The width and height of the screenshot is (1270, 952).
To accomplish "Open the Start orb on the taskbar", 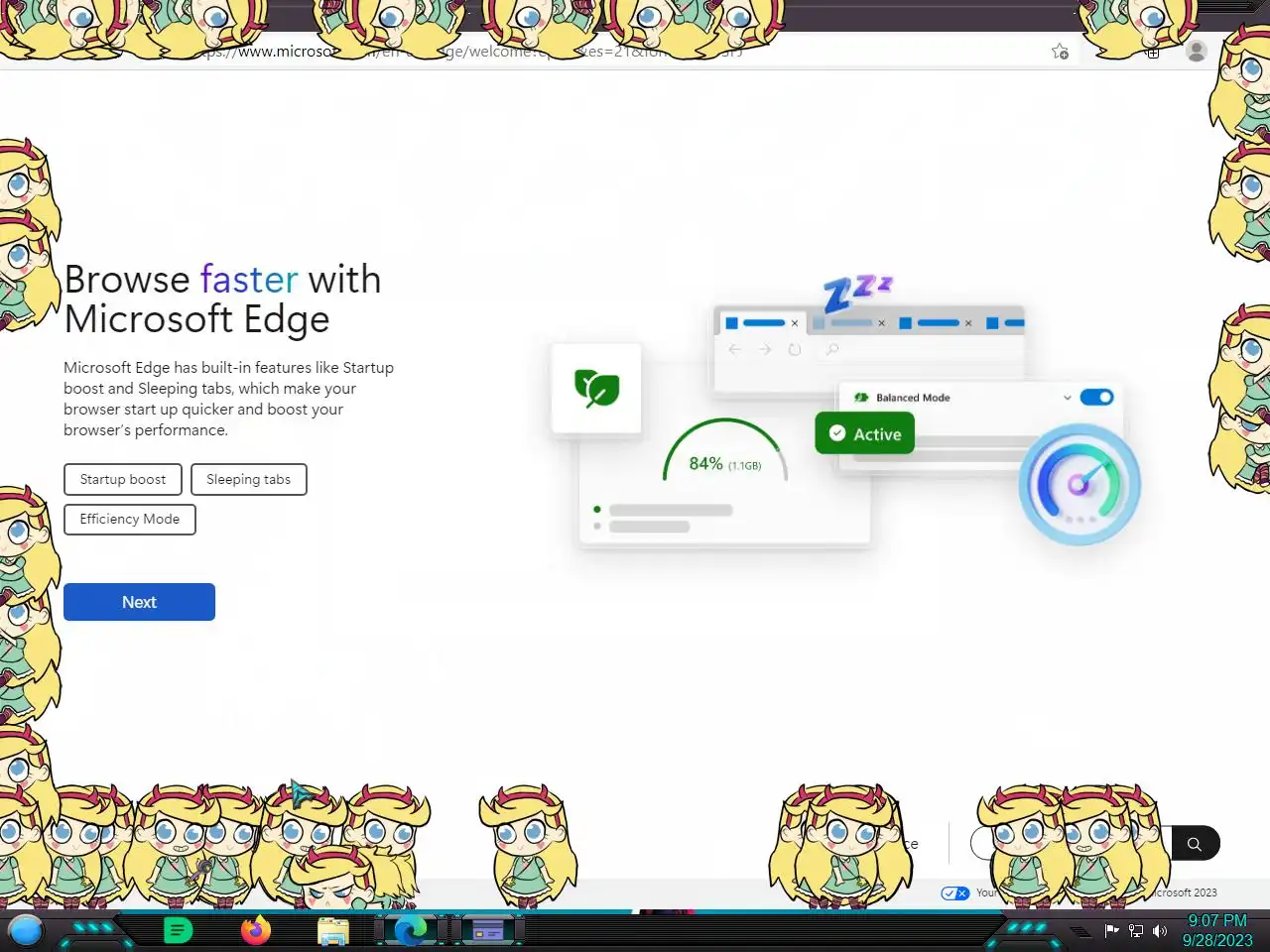I will click(x=26, y=931).
